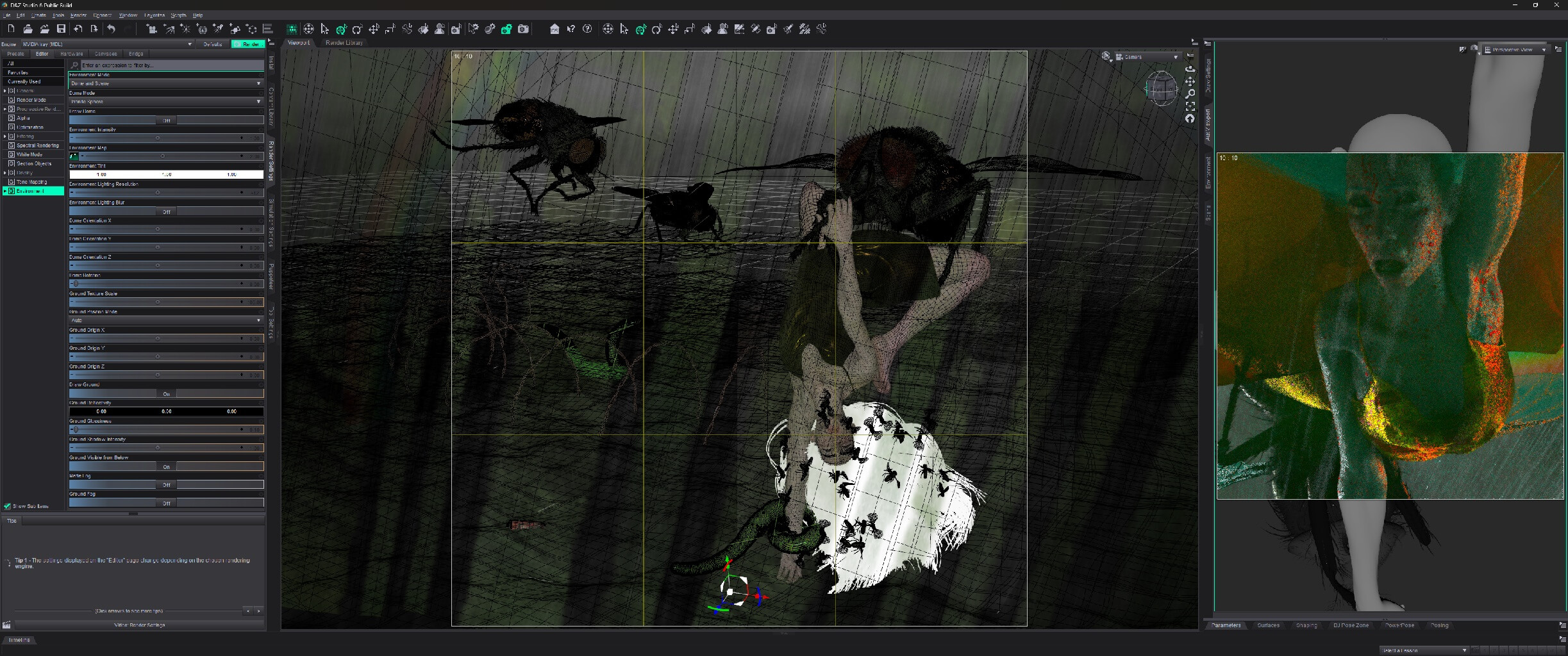The width and height of the screenshot is (1568, 656).
Task: Click the Open file folder icon
Action: tap(28, 29)
